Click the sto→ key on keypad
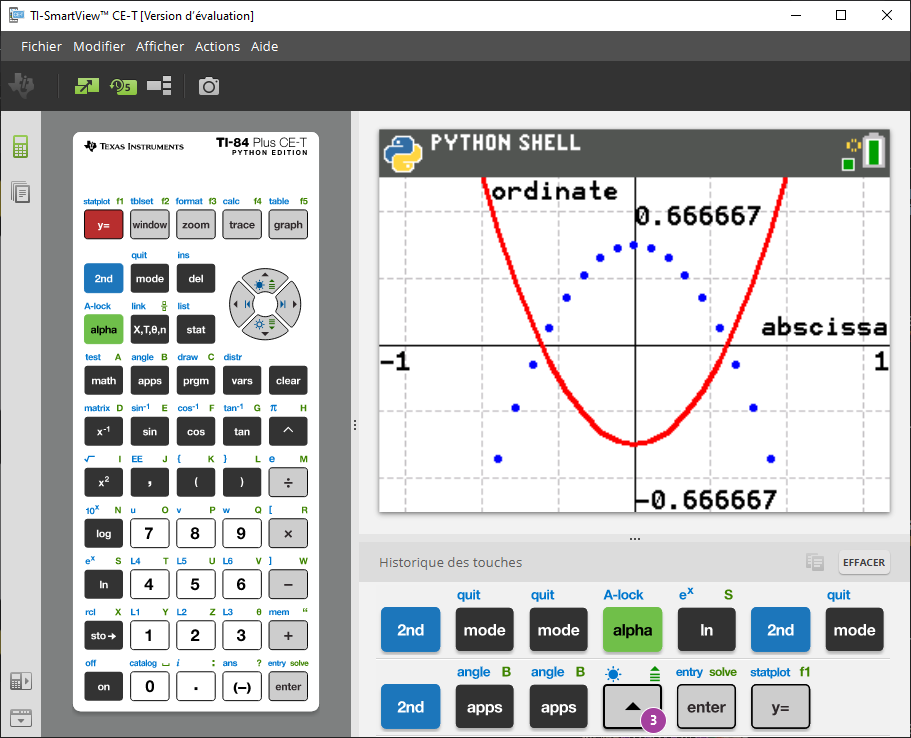The image size is (911, 738). [103, 636]
